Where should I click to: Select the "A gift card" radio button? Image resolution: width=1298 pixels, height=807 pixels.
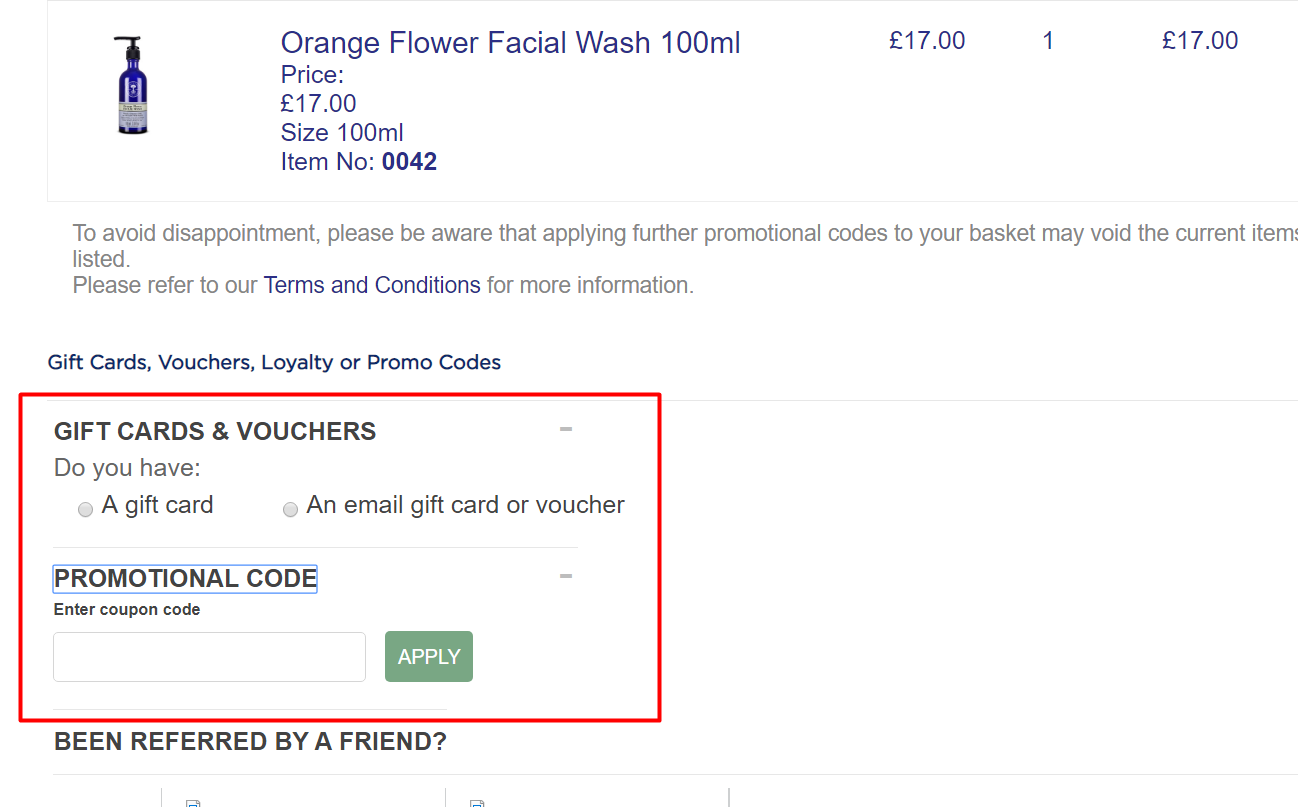pyautogui.click(x=85, y=509)
